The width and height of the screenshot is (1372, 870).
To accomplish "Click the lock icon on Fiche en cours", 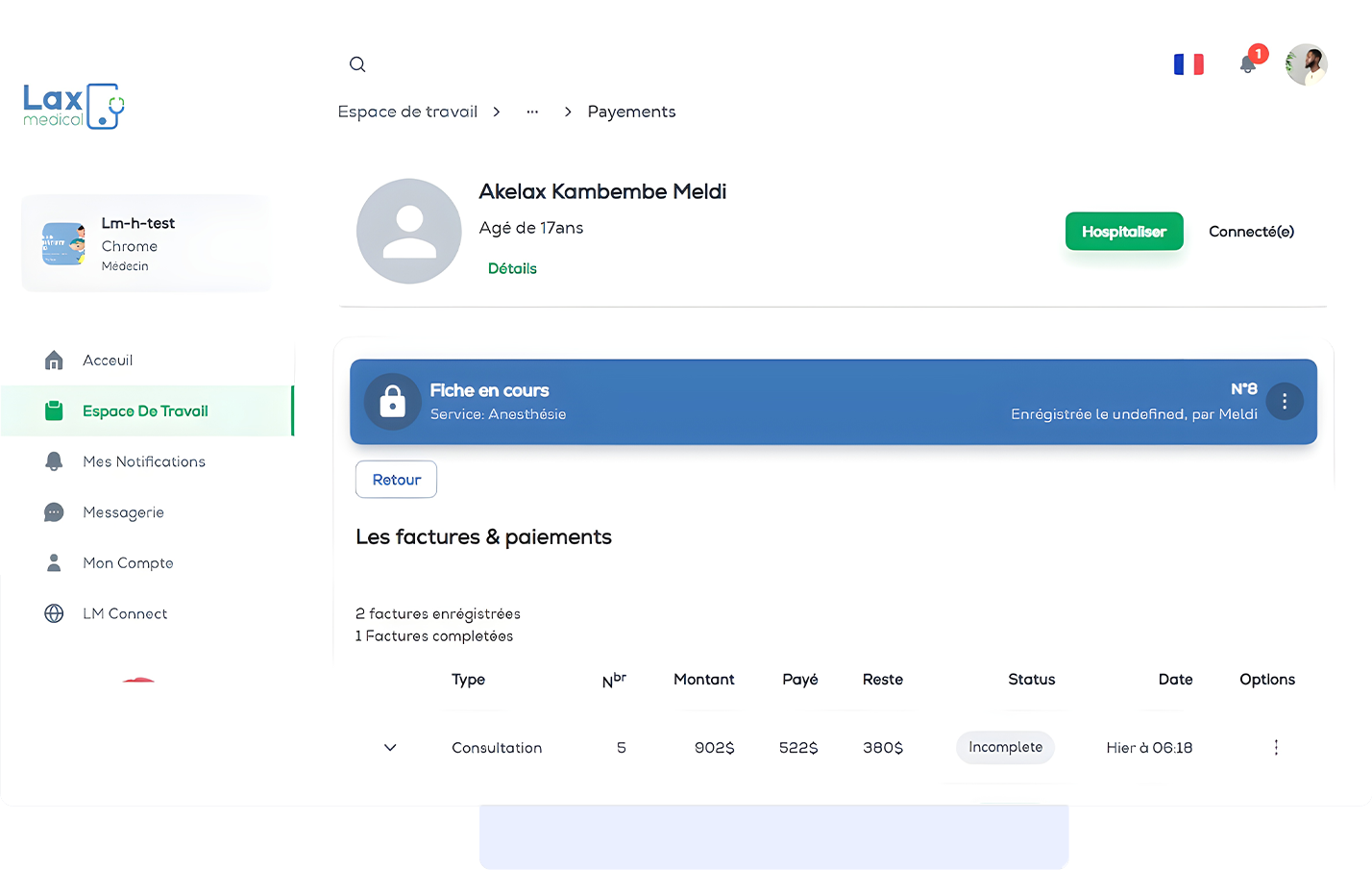I will (392, 402).
